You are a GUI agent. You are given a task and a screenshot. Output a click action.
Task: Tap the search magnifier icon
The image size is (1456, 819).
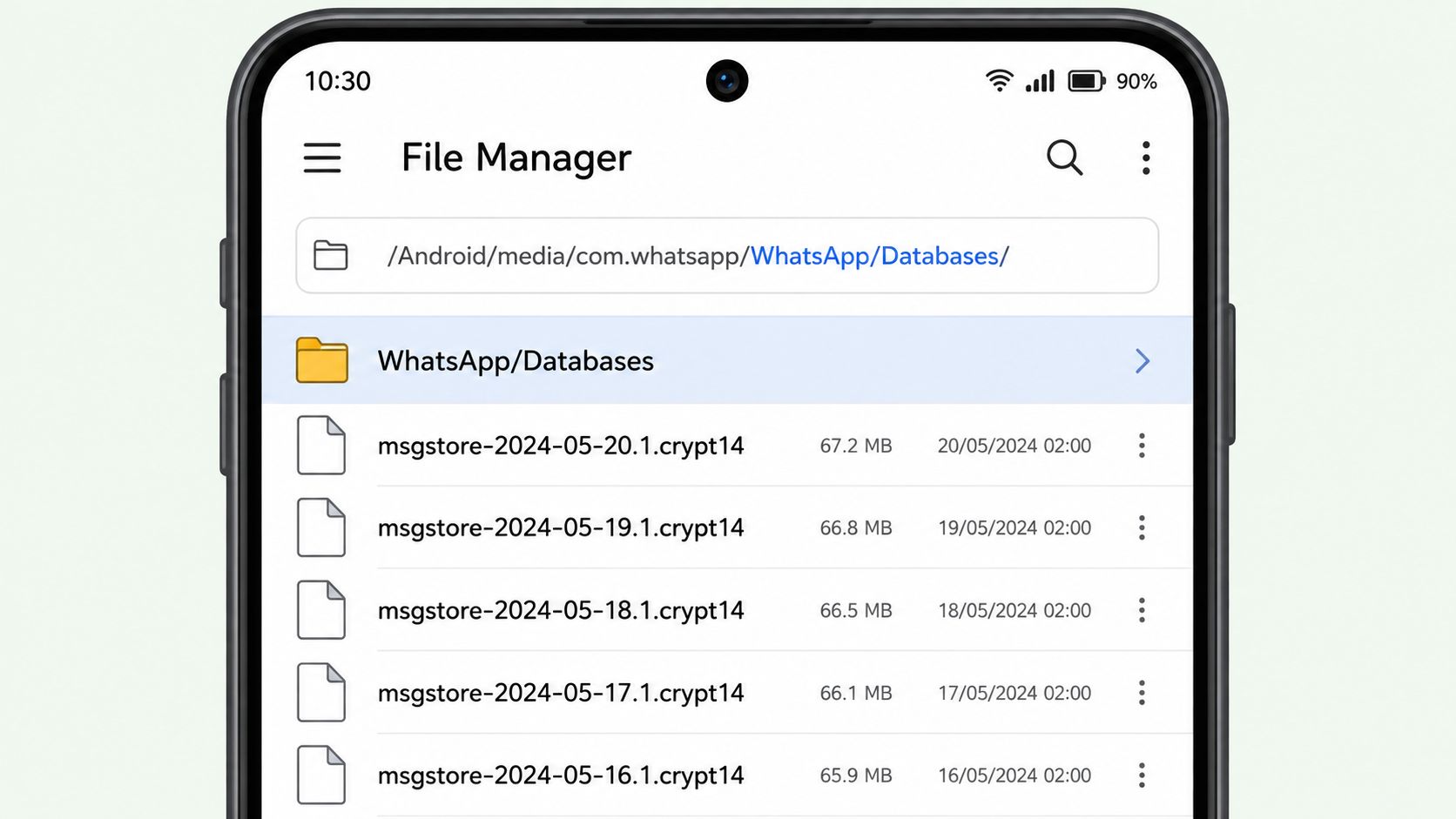[x=1064, y=158]
